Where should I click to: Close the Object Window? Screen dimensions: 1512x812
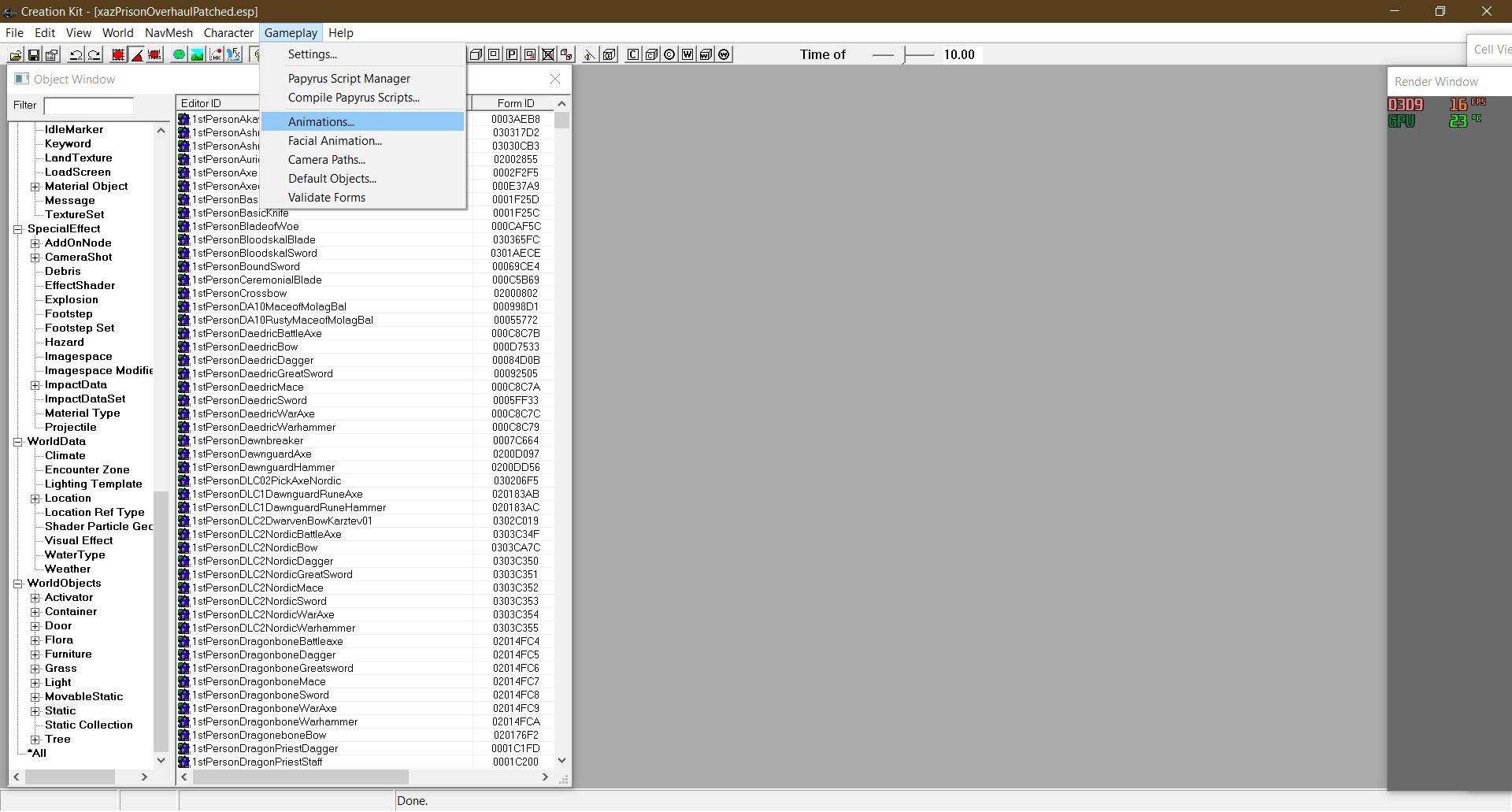pyautogui.click(x=555, y=79)
